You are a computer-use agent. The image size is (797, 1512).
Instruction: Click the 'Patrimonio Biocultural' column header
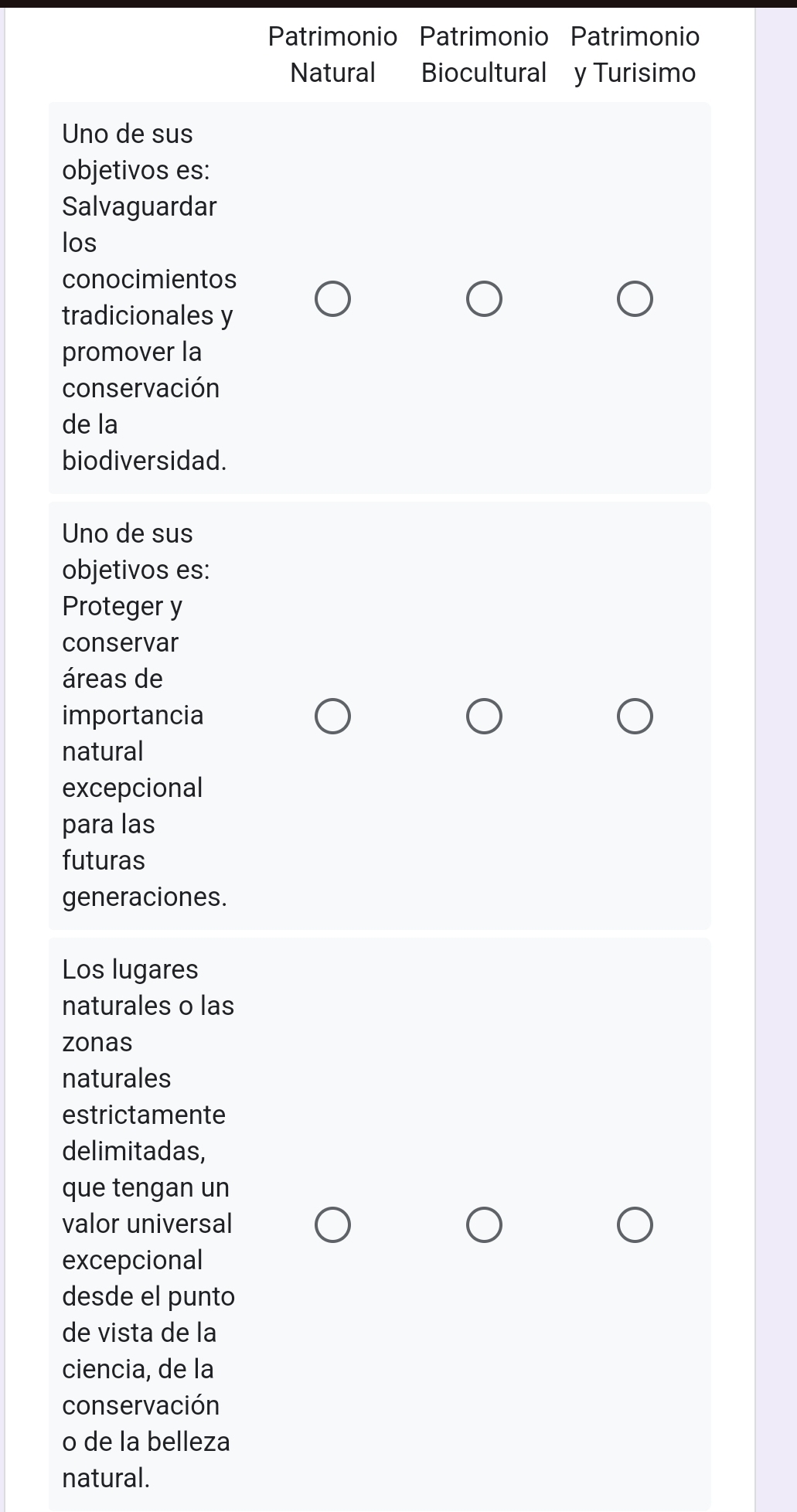pos(485,54)
